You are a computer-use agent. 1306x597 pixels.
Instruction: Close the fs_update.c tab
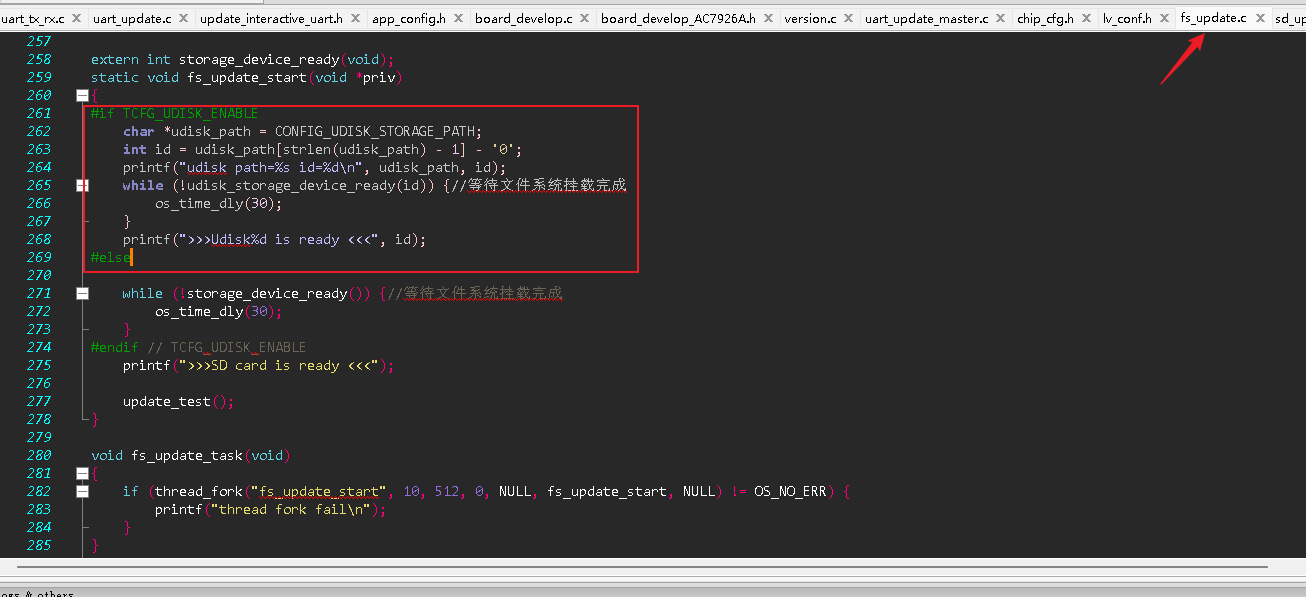click(x=1260, y=18)
